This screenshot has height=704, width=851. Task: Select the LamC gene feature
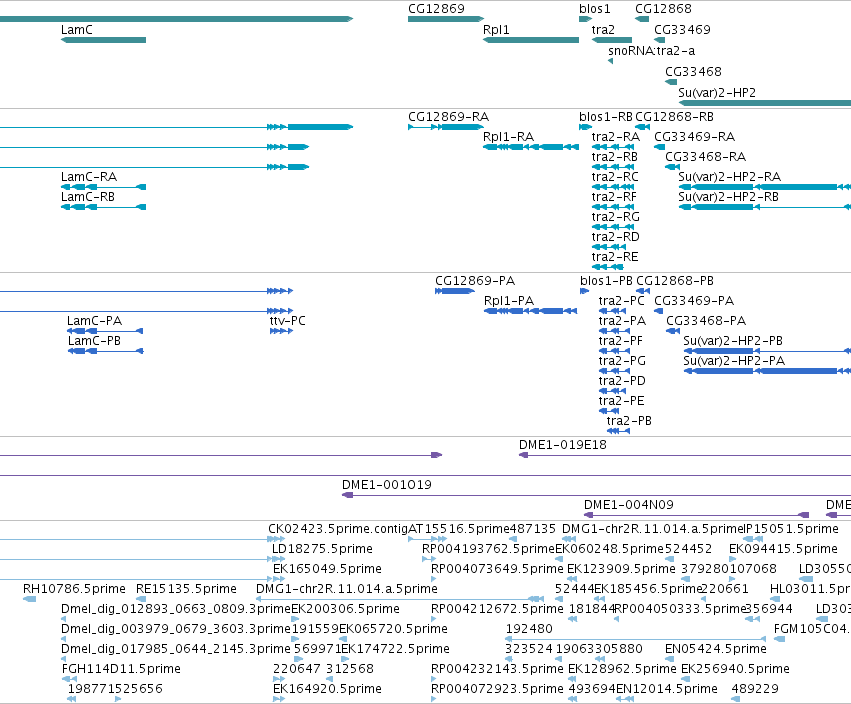[x=103, y=40]
